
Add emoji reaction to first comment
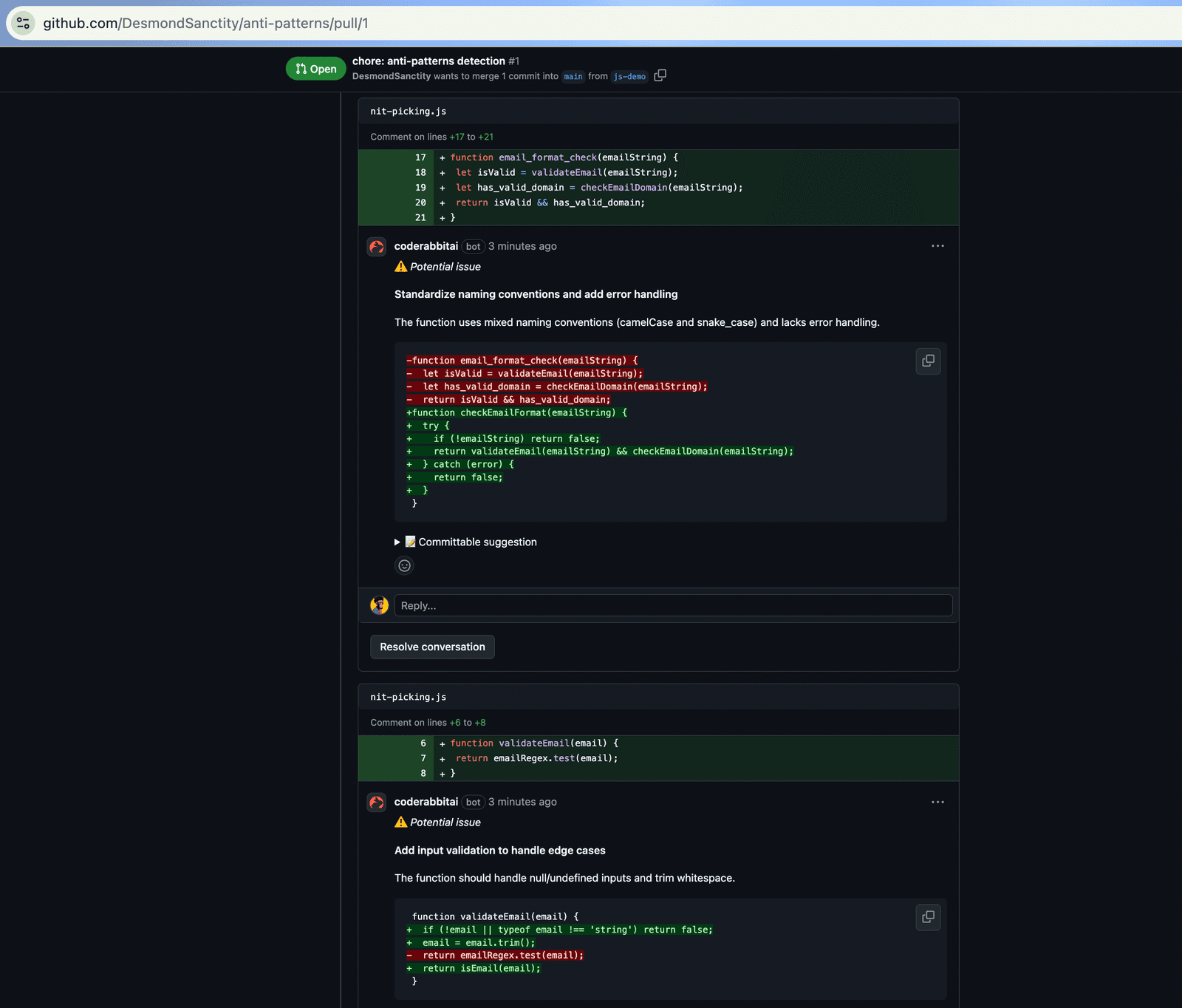(404, 566)
